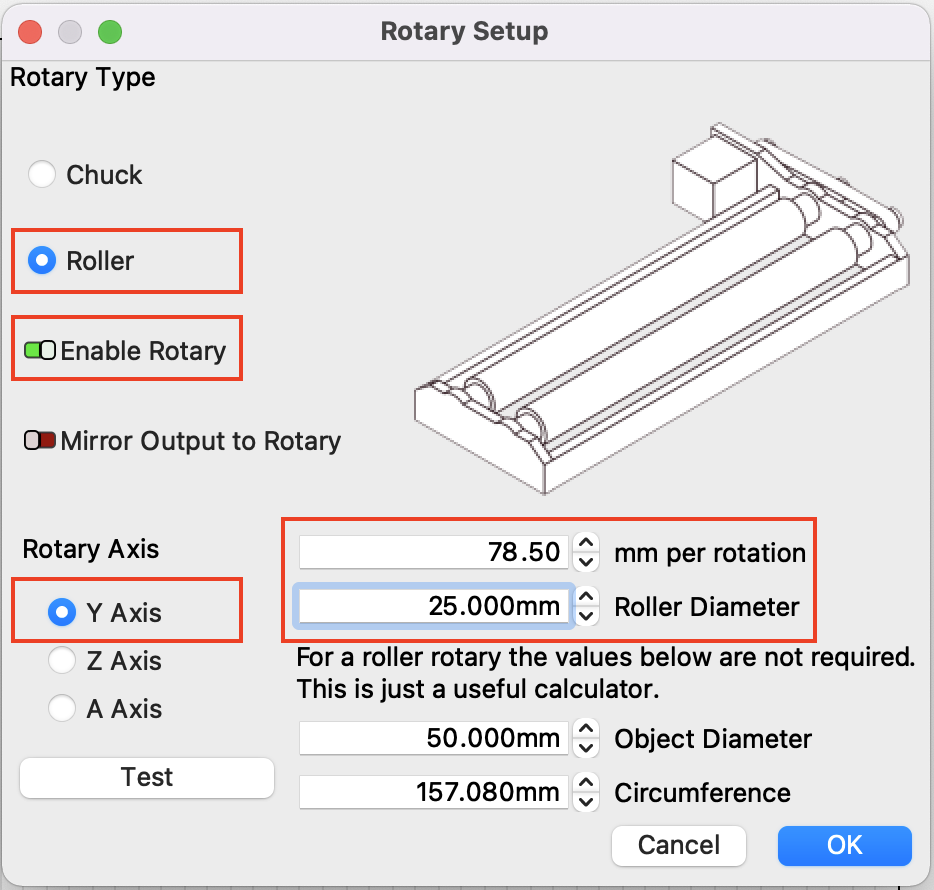Image resolution: width=934 pixels, height=890 pixels.
Task: Increase mm per rotation with up arrow
Action: point(587,543)
